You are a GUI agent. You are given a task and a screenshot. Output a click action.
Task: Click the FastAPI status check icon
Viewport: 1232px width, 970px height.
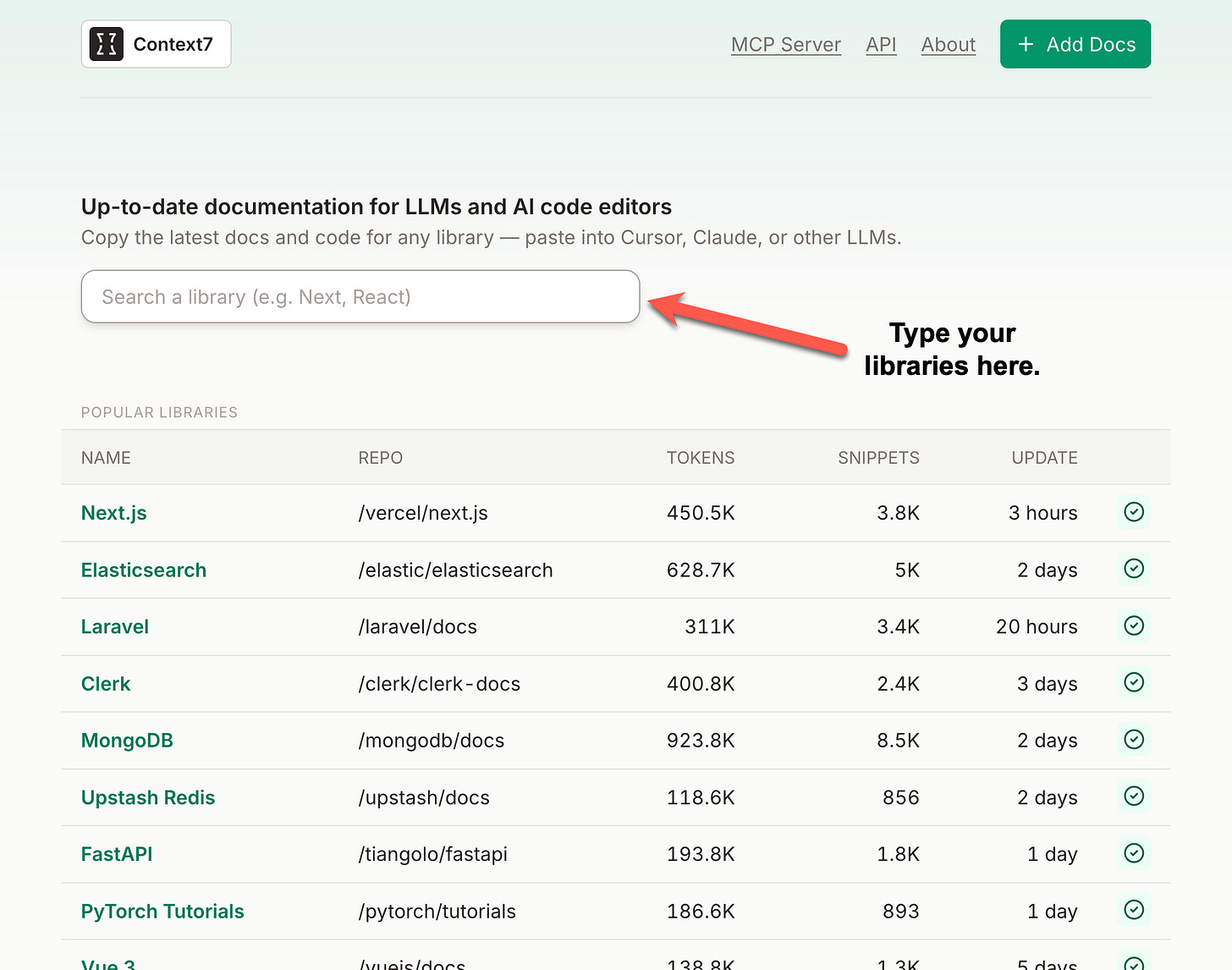coord(1134,853)
